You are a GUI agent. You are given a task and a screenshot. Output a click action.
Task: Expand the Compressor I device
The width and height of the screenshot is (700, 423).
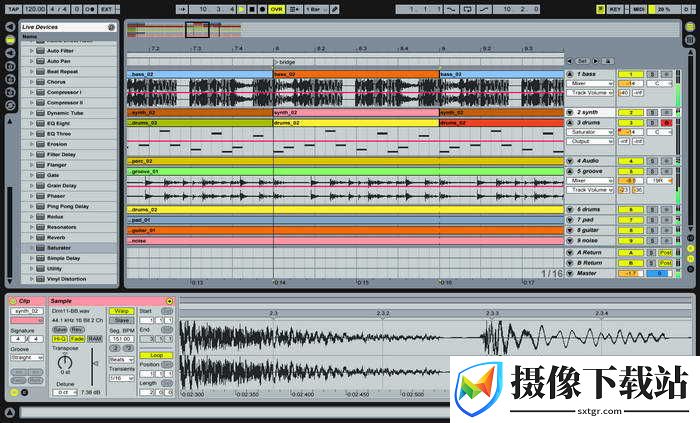click(31, 92)
